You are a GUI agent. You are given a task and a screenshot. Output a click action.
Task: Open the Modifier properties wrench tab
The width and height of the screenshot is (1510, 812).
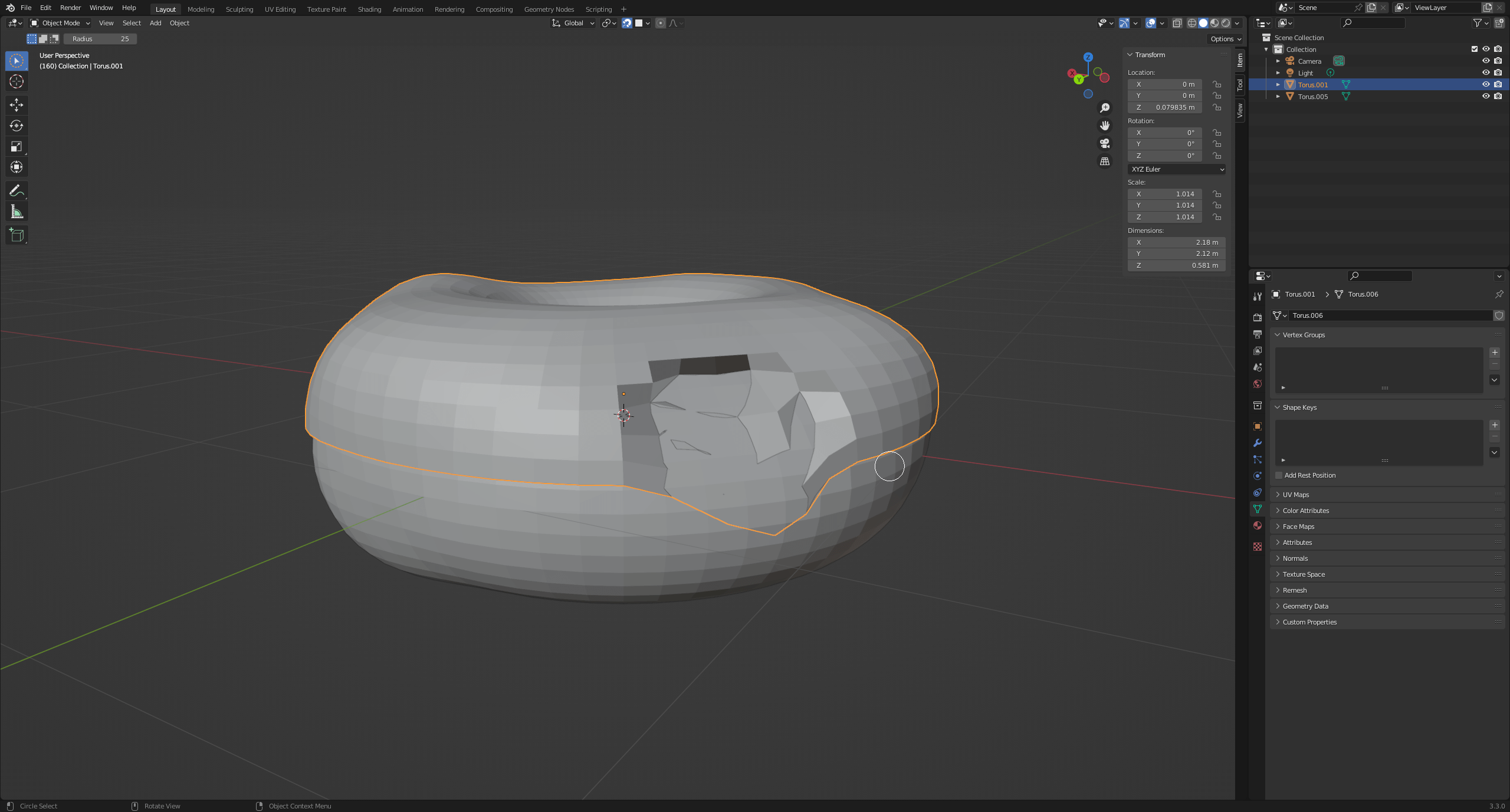coord(1258,443)
